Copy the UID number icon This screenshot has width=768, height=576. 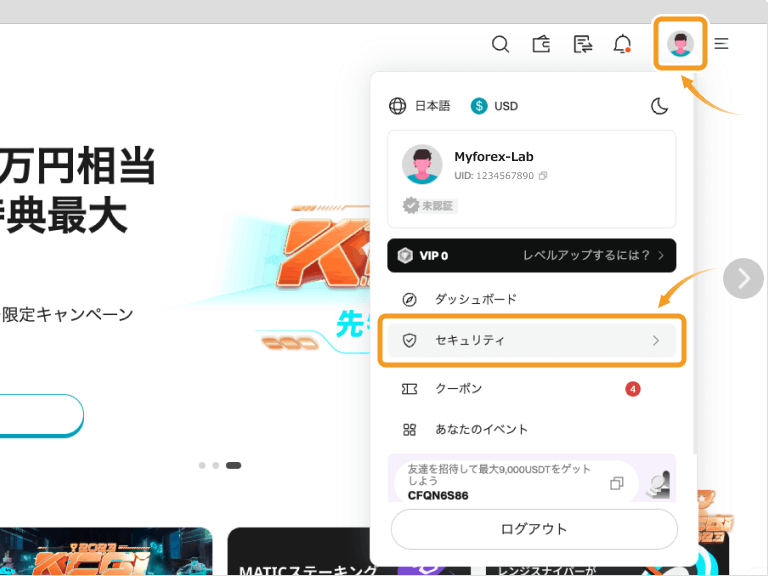point(543,176)
